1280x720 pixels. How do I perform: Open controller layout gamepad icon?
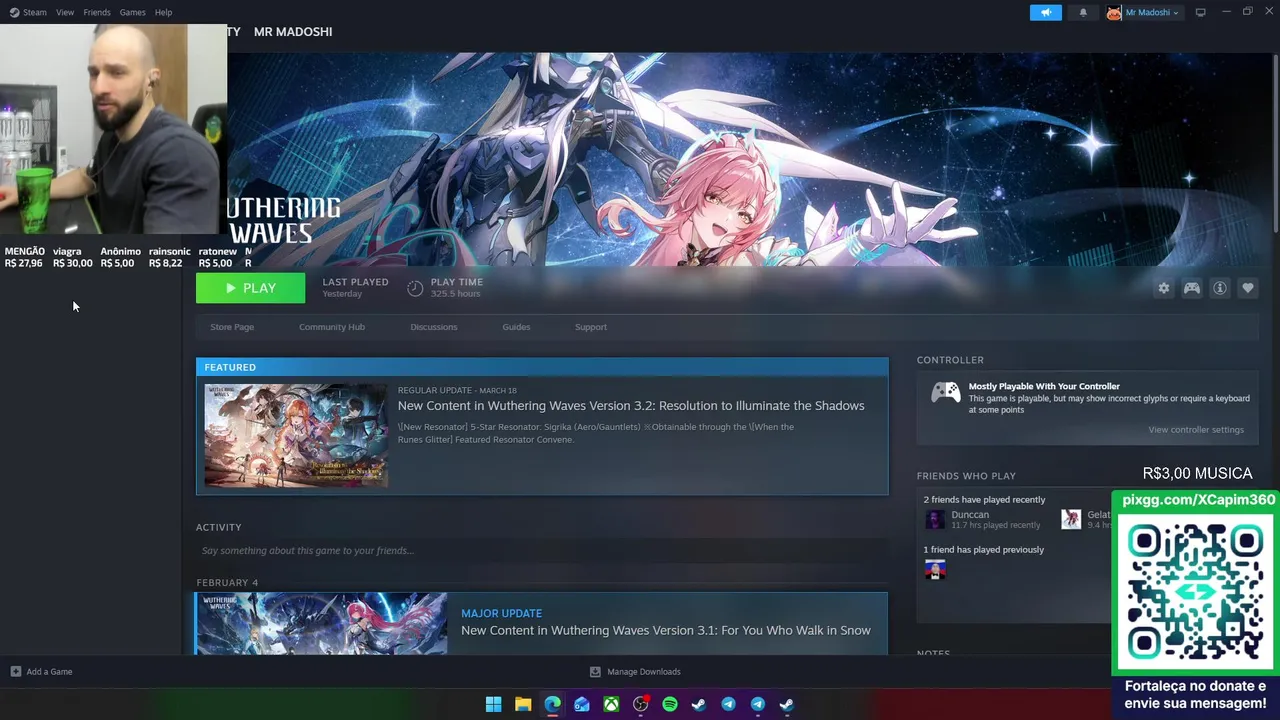pos(1192,288)
